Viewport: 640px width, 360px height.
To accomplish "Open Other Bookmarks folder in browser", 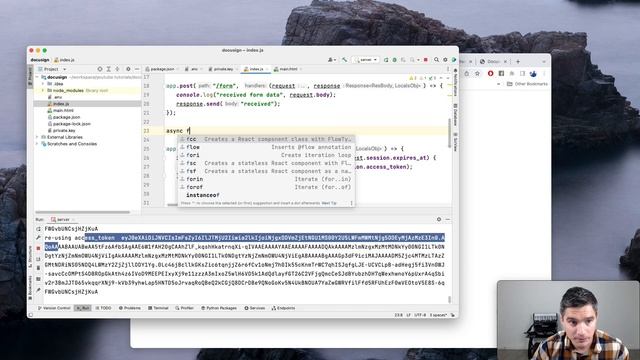I will click(527, 84).
